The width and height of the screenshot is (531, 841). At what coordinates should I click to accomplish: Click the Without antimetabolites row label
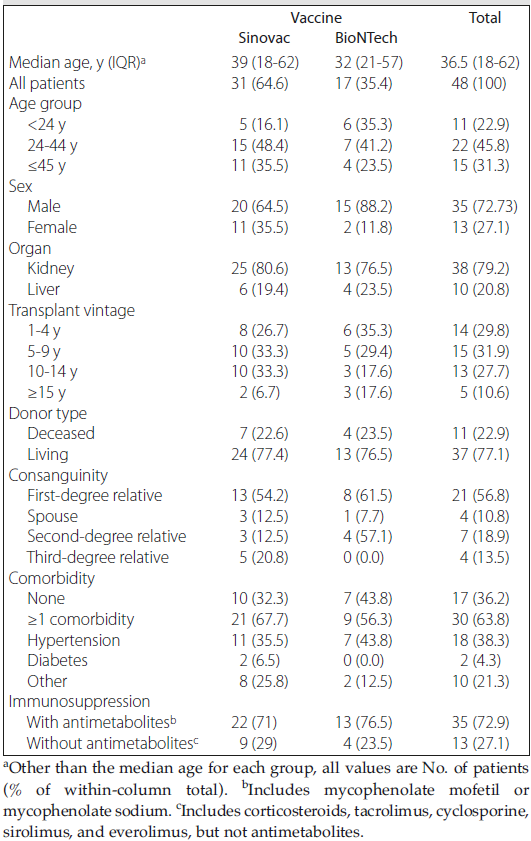pyautogui.click(x=113, y=743)
